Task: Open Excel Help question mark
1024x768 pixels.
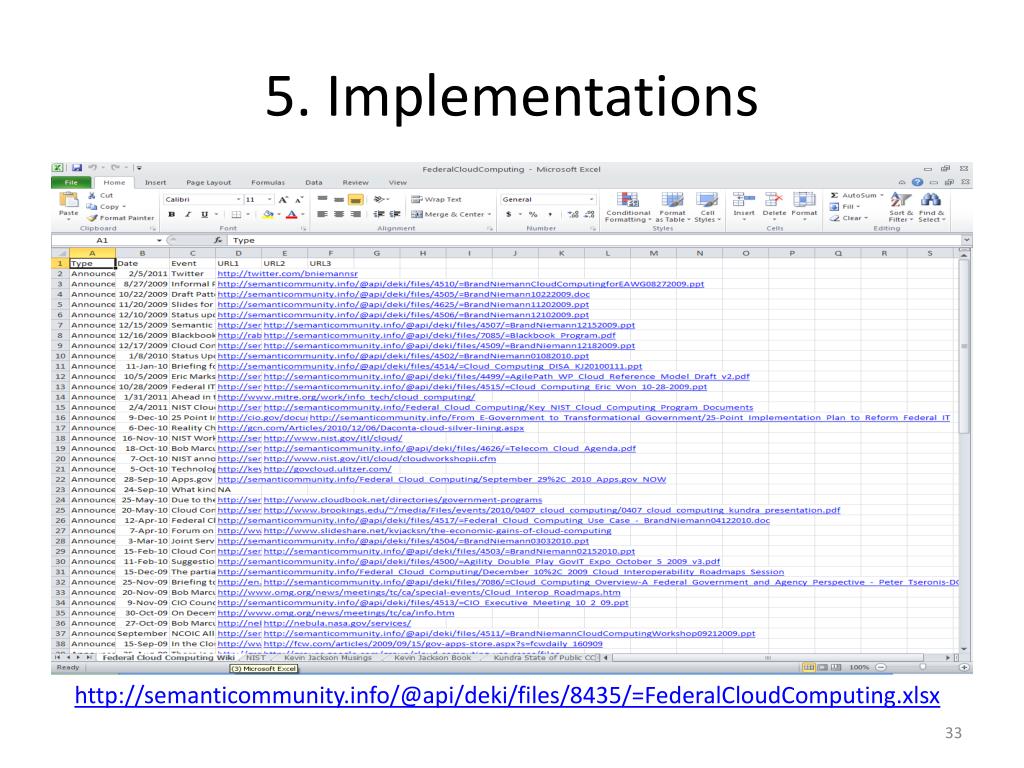Action: (918, 182)
